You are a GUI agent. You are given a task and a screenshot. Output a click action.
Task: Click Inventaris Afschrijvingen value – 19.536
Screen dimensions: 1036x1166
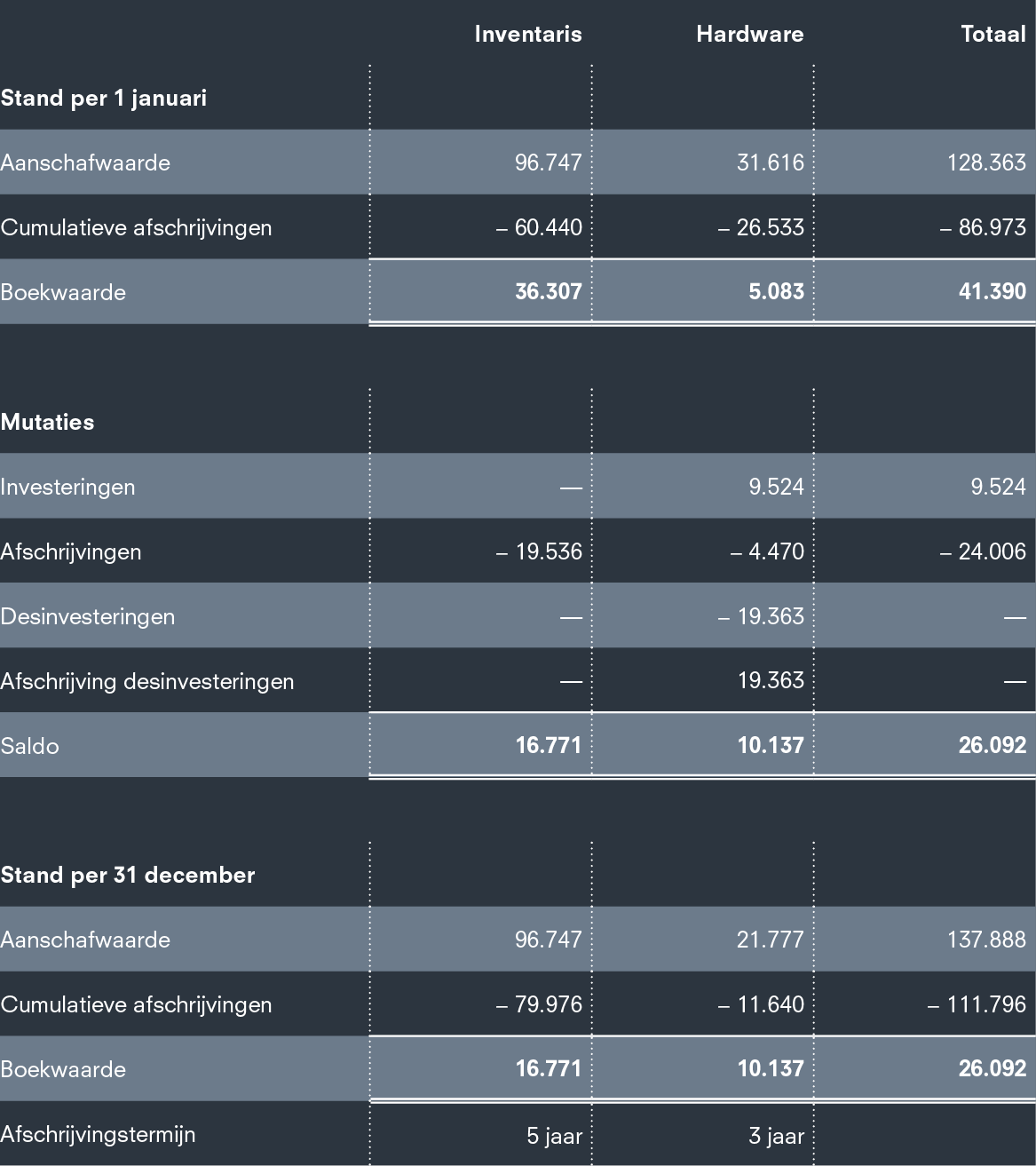(539, 551)
